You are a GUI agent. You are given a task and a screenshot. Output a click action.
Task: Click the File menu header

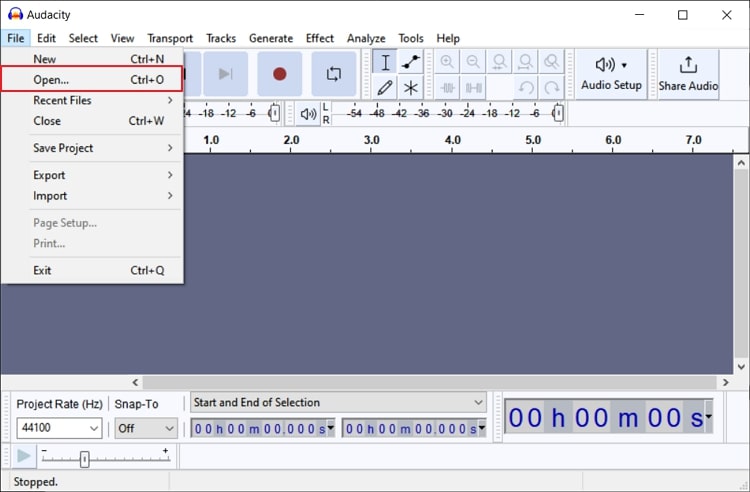click(x=16, y=38)
